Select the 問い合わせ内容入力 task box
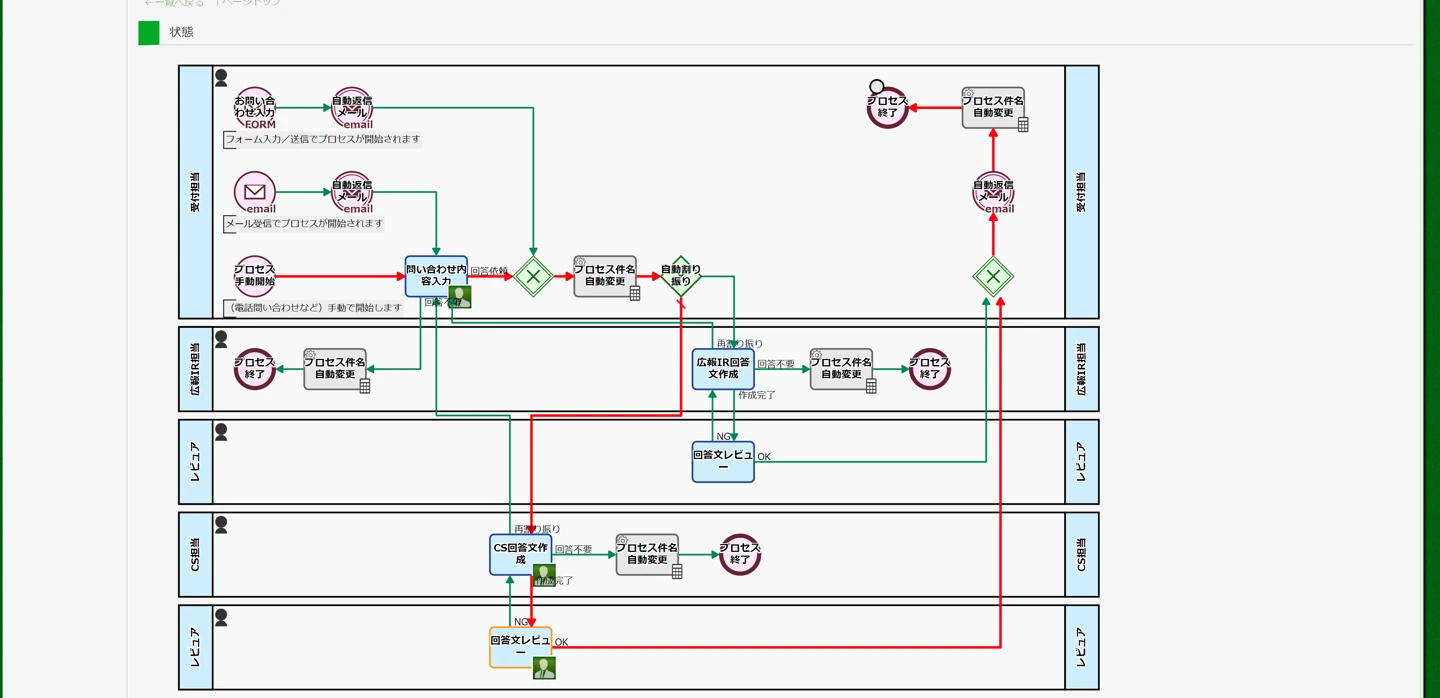The width and height of the screenshot is (1440, 698). pyautogui.click(x=436, y=276)
